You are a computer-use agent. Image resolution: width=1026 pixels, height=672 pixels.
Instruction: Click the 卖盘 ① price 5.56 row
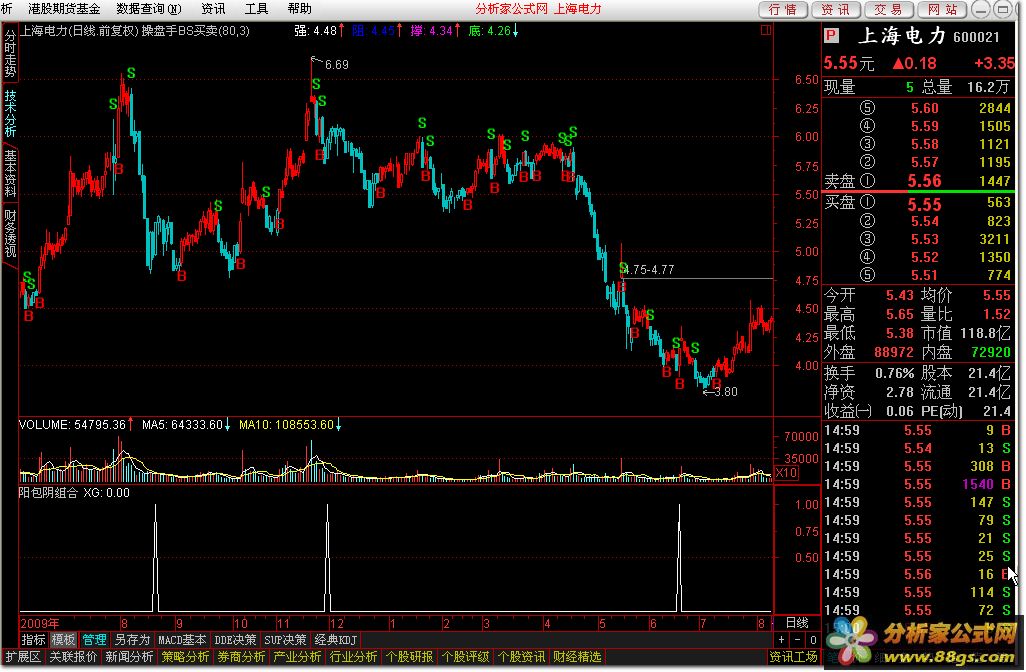tap(918, 181)
